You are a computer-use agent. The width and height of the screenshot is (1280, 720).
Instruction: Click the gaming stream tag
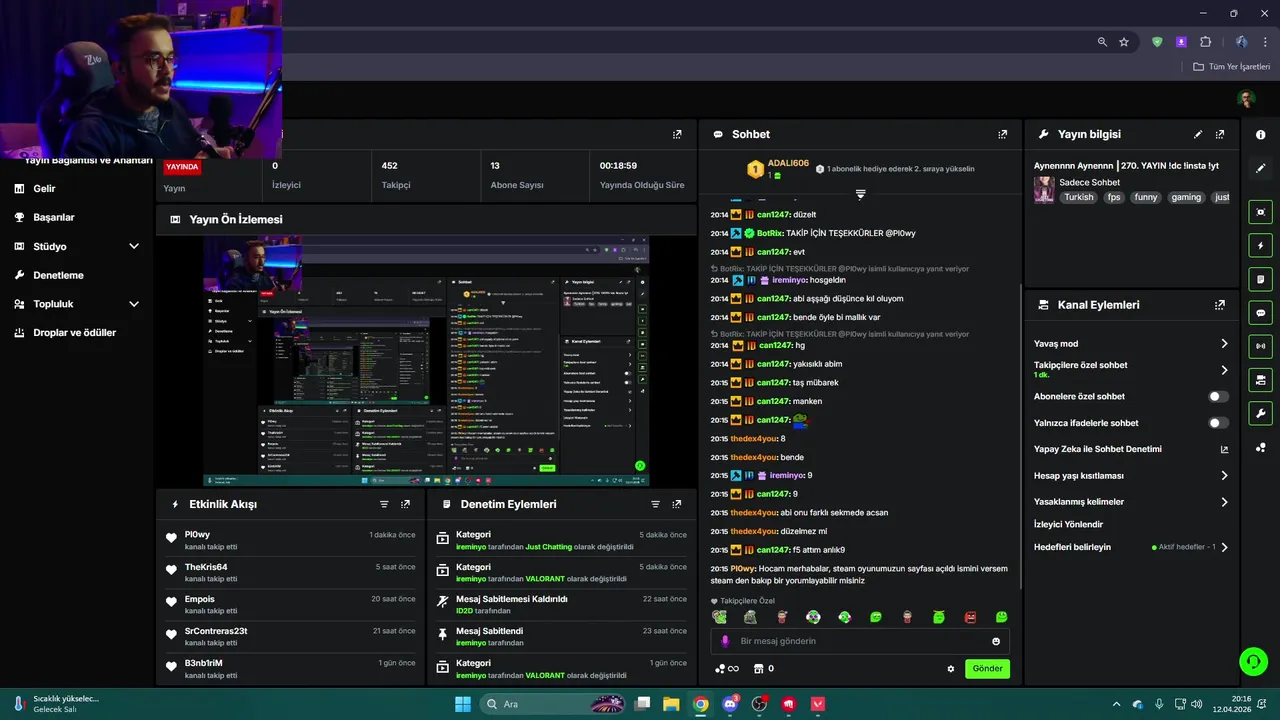(x=1186, y=197)
